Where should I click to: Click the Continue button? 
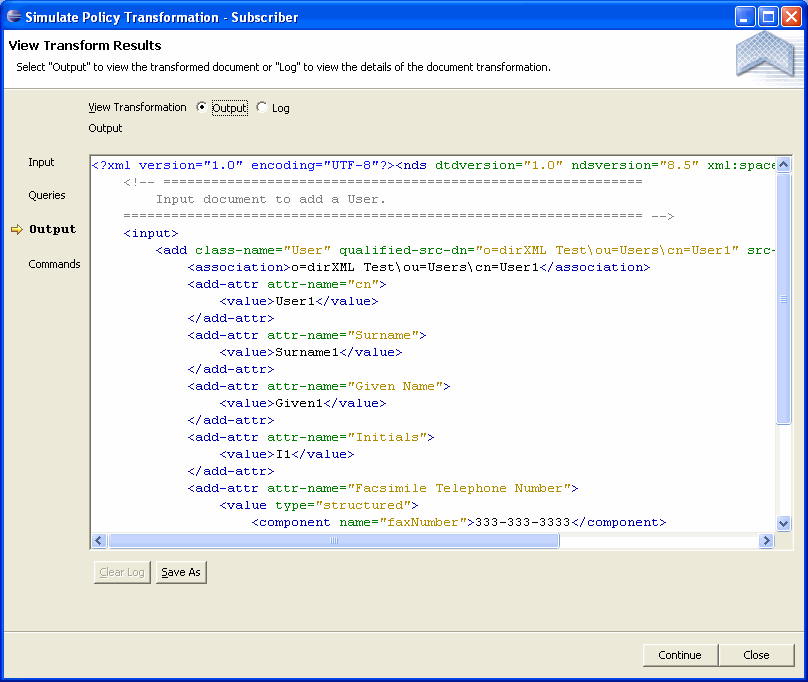680,655
